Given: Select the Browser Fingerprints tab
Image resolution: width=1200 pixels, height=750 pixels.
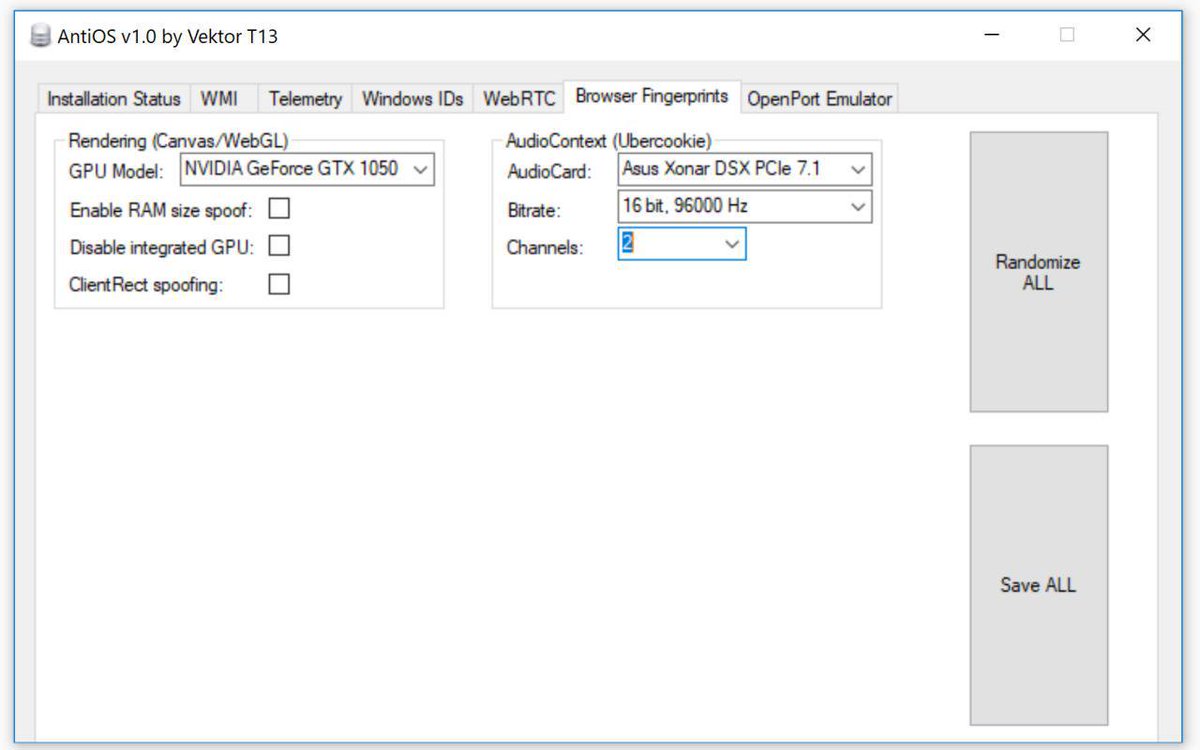Looking at the screenshot, I should pyautogui.click(x=652, y=97).
